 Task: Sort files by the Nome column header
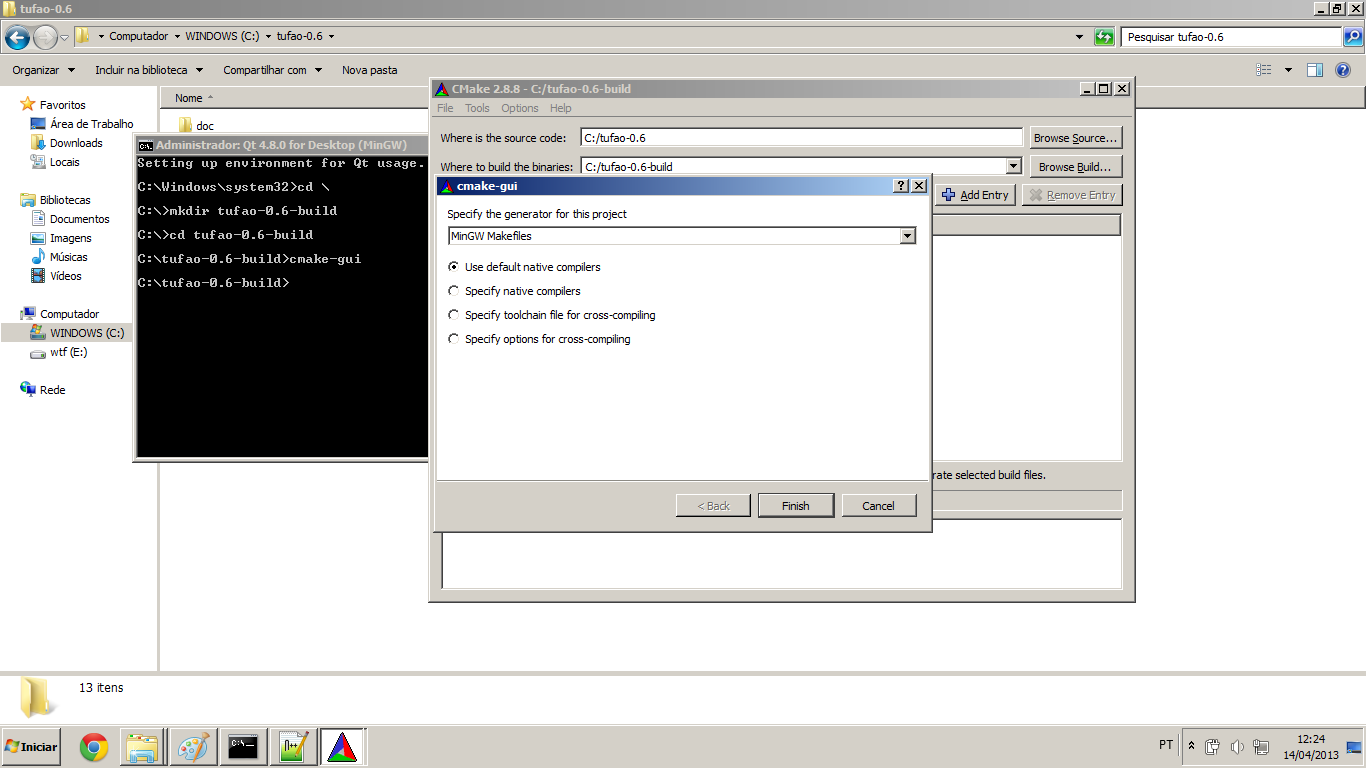(189, 98)
